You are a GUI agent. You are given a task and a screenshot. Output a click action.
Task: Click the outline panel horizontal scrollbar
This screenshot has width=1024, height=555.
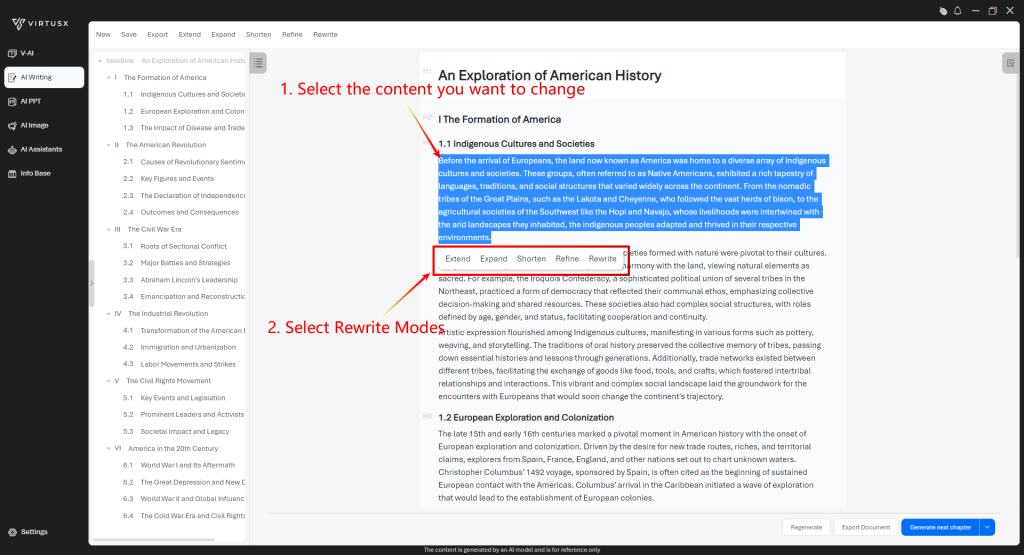[x=154, y=540]
